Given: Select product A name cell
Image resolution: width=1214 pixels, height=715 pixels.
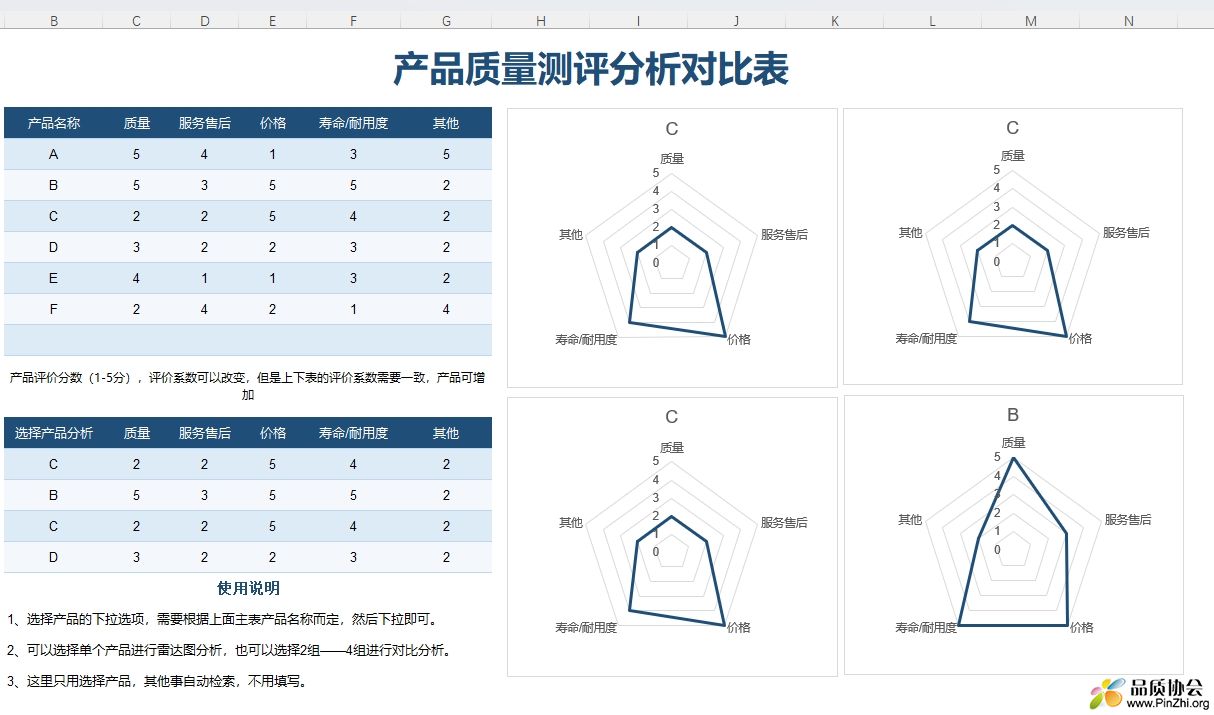Looking at the screenshot, I should click(x=54, y=154).
